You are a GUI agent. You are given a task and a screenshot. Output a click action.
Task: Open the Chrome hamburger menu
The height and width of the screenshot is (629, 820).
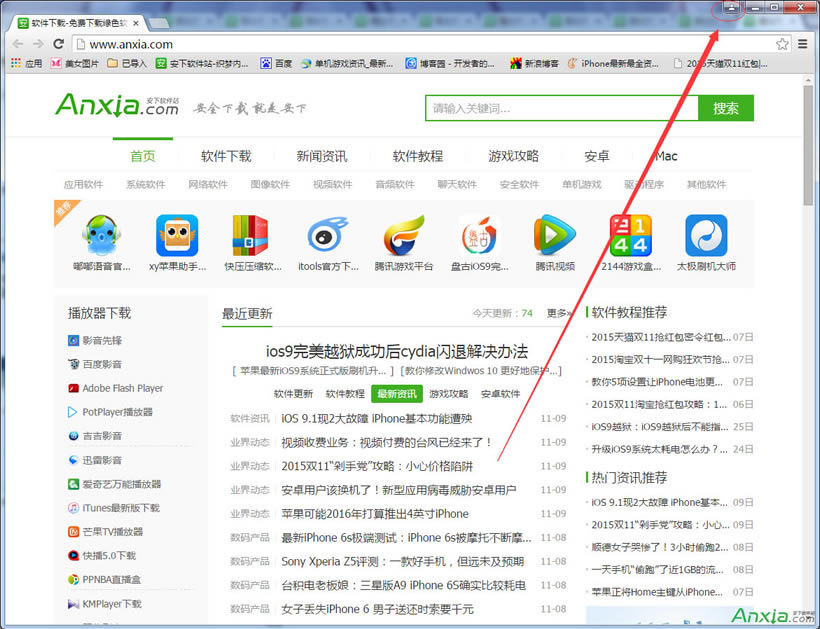tap(802, 44)
